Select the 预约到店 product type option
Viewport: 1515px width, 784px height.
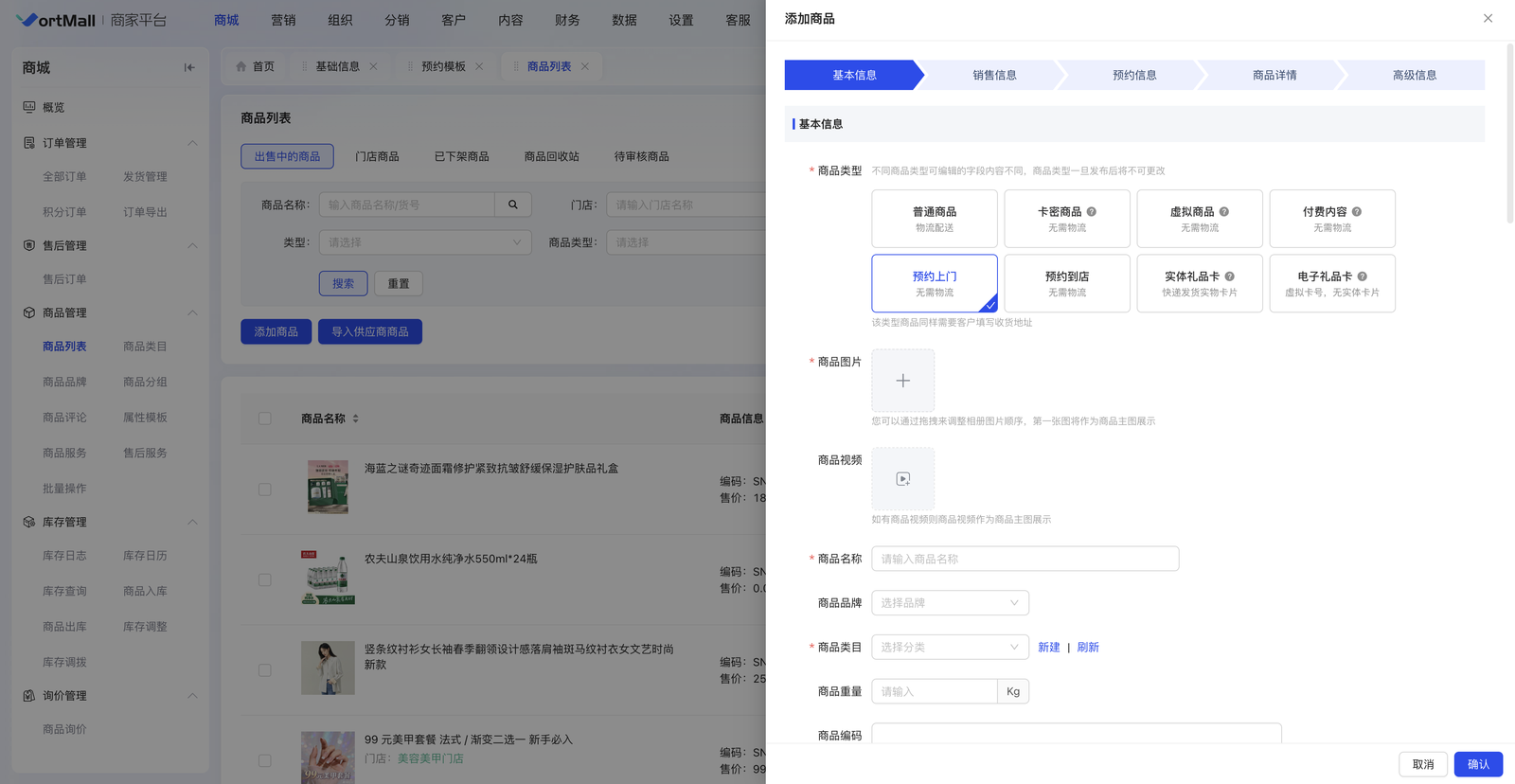point(1066,283)
